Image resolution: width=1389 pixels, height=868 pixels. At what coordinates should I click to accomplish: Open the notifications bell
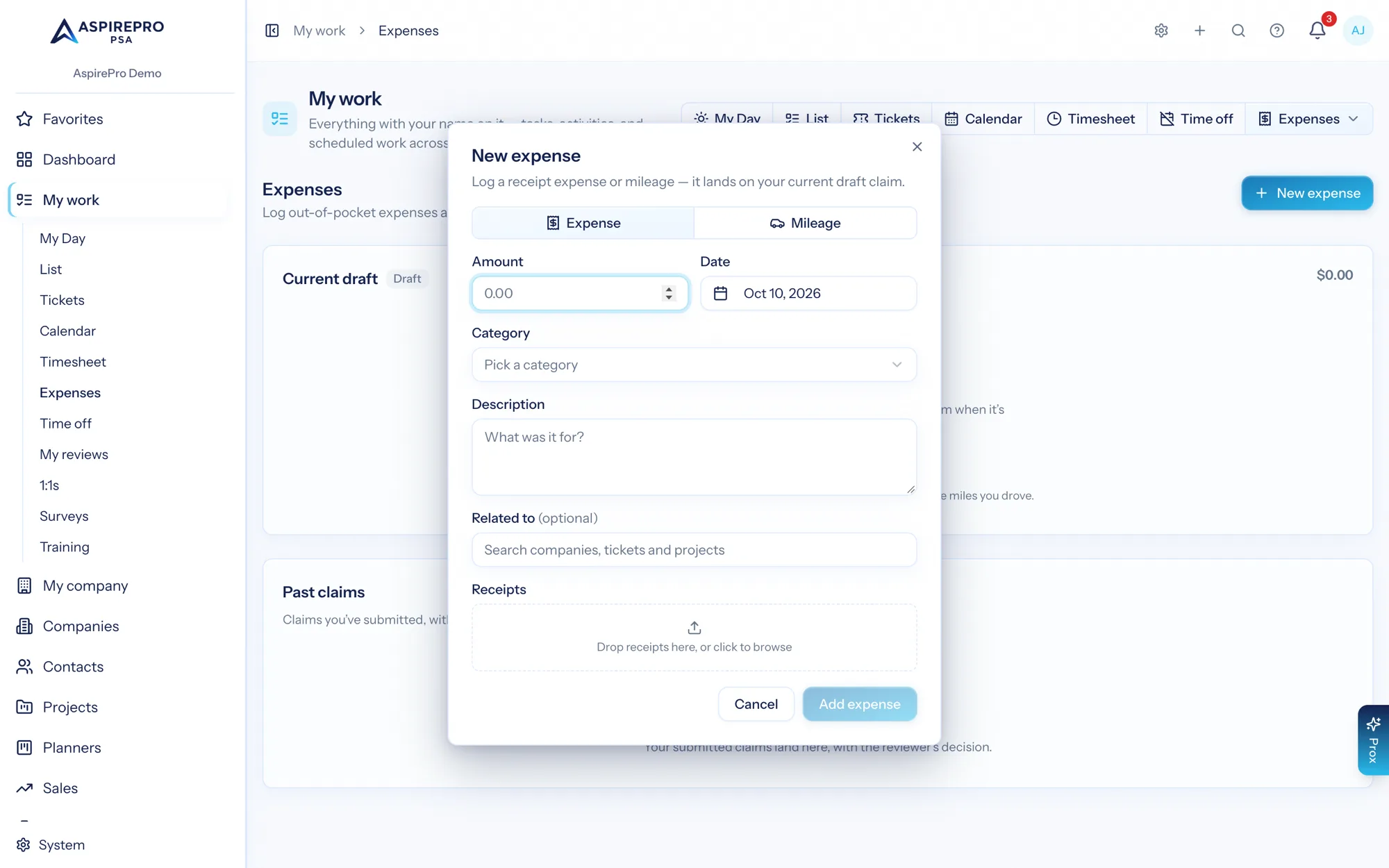click(x=1317, y=31)
